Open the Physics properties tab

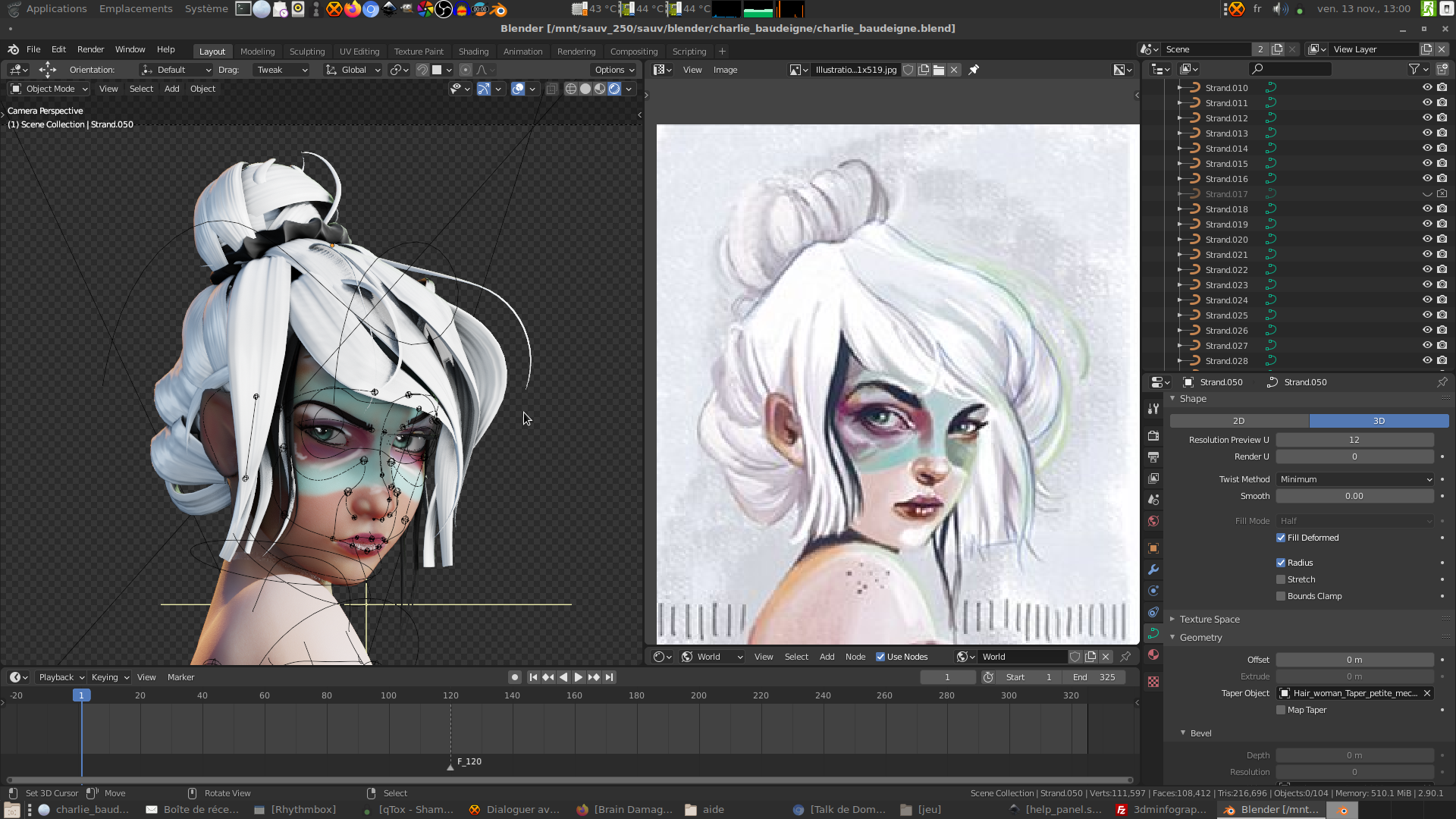click(1153, 591)
